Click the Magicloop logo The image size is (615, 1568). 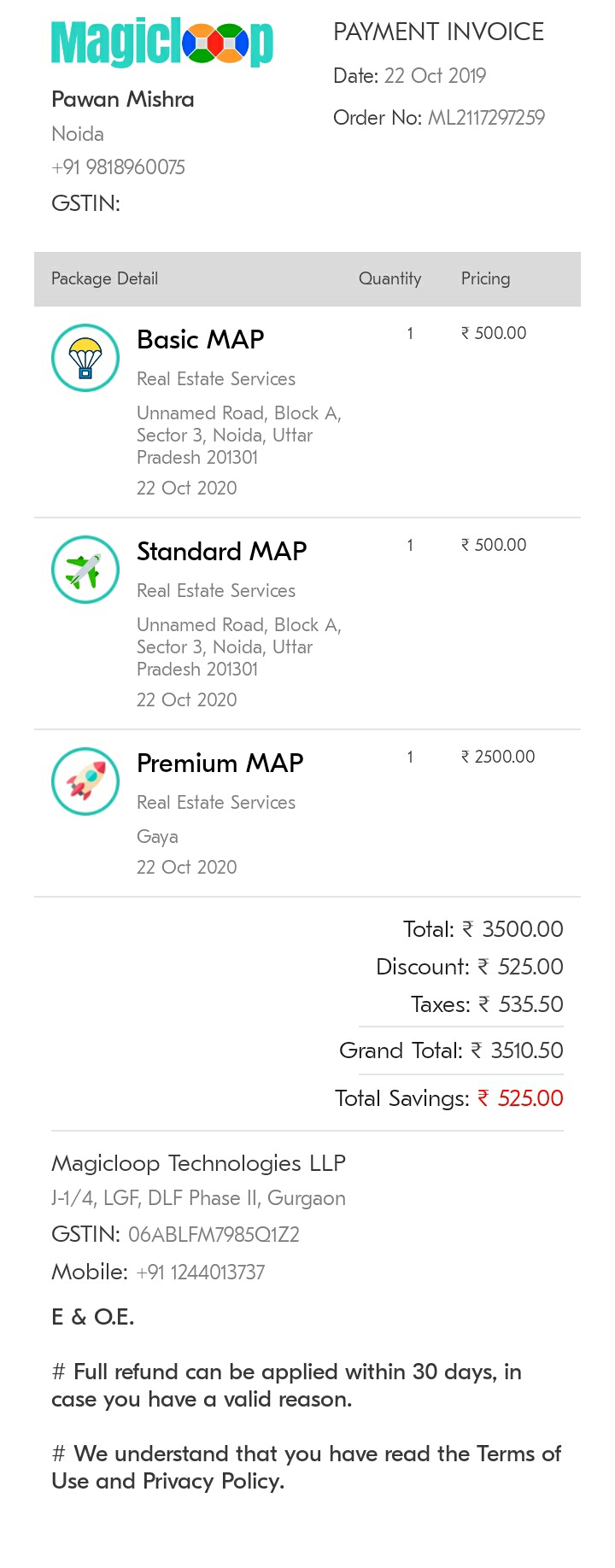coord(162,43)
